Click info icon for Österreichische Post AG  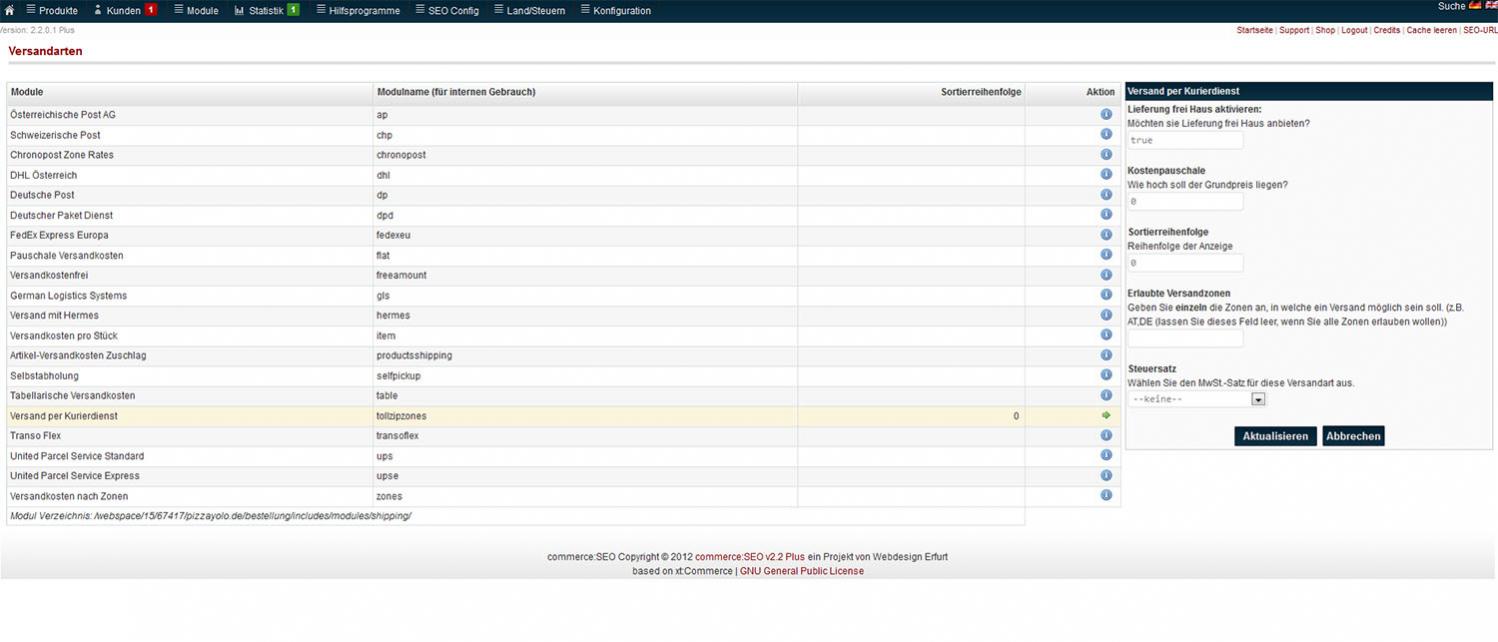pyautogui.click(x=1106, y=115)
